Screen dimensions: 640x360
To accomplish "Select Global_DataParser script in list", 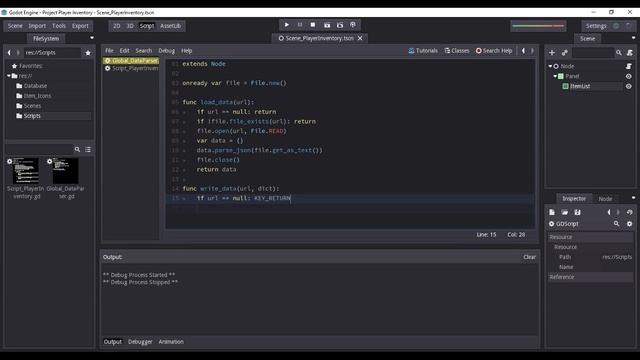I will tap(131, 60).
